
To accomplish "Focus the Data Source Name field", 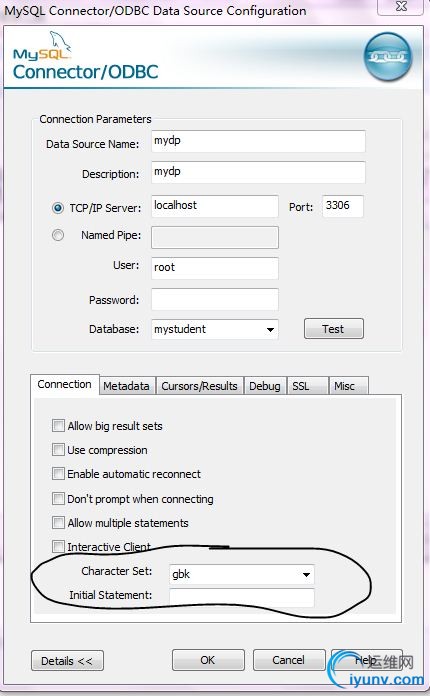I will click(x=258, y=141).
